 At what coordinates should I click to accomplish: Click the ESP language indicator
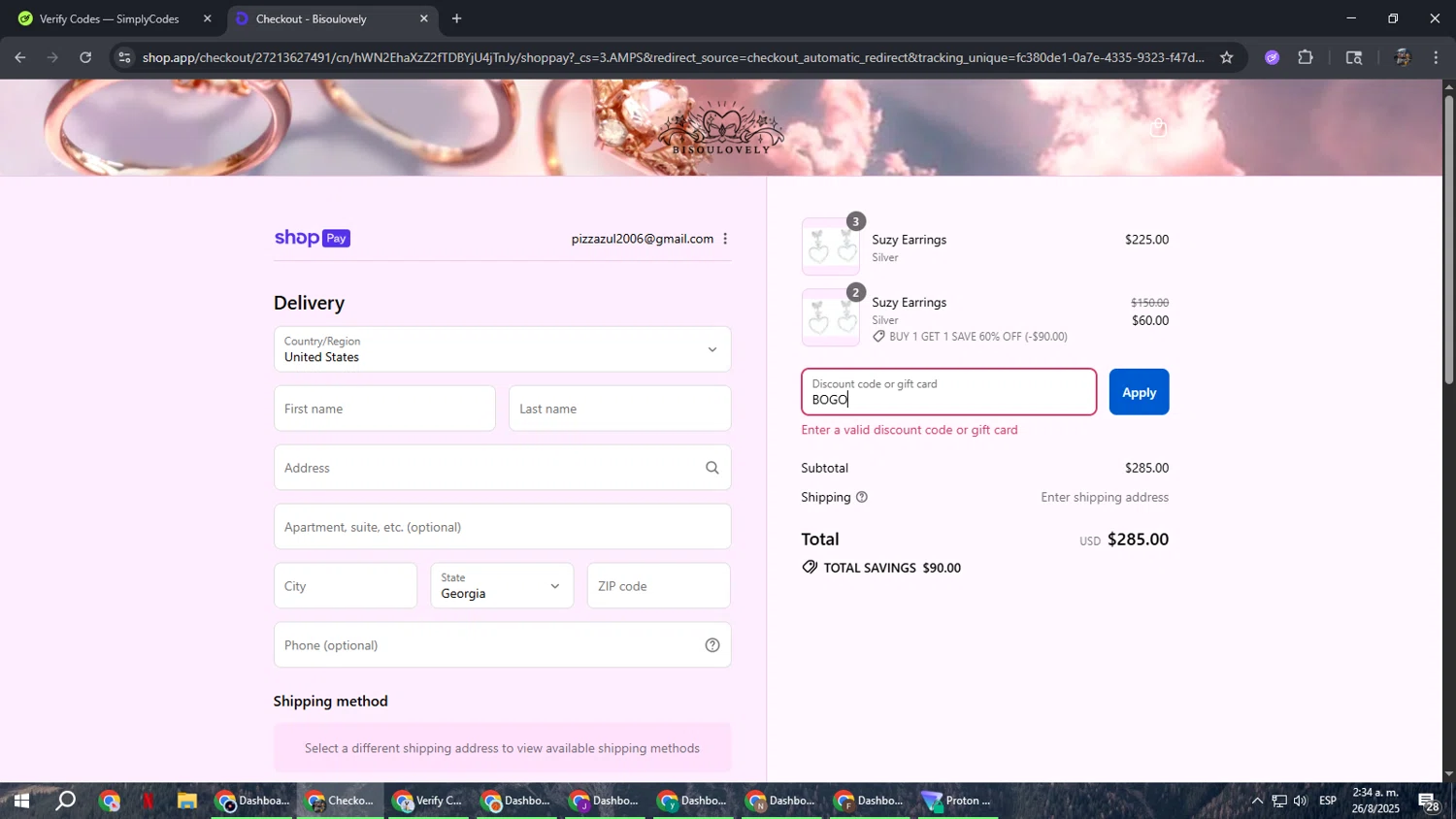(1328, 801)
